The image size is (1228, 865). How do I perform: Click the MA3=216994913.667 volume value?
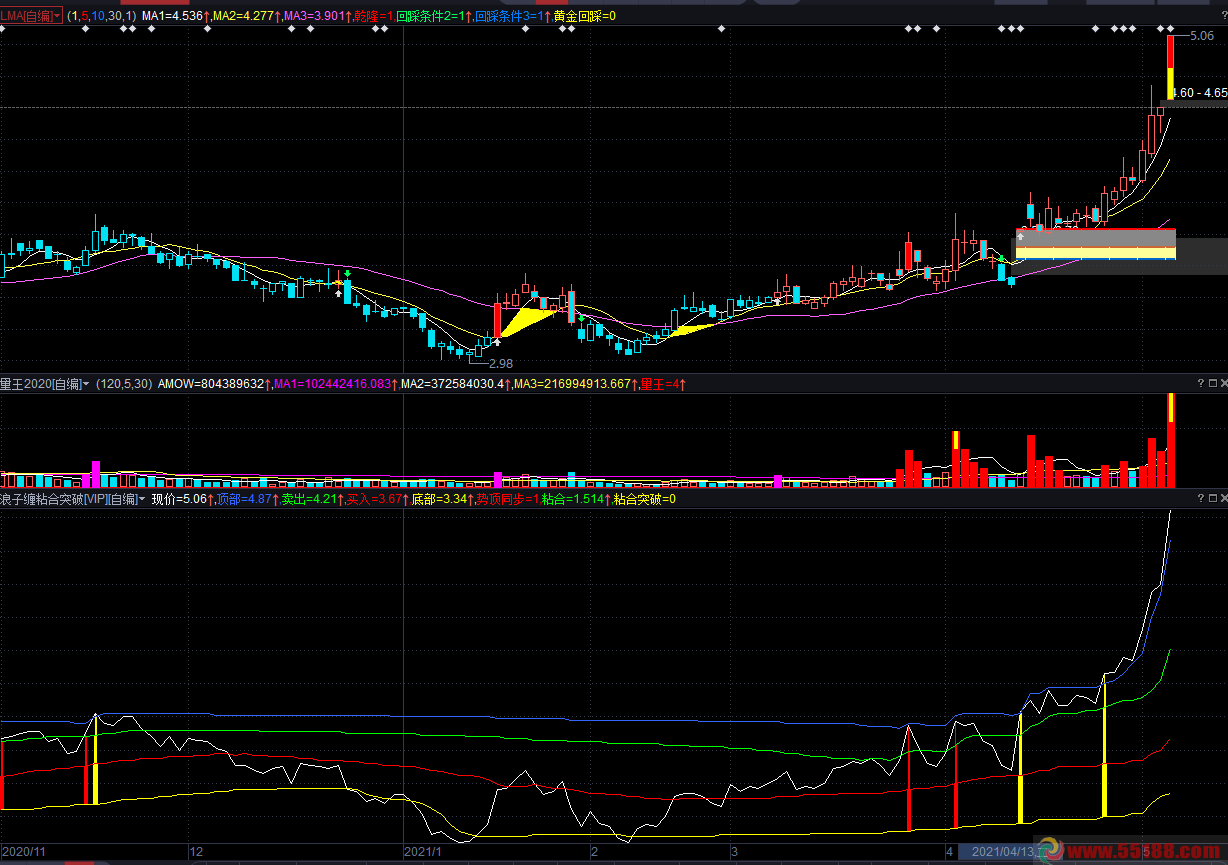pyautogui.click(x=573, y=383)
